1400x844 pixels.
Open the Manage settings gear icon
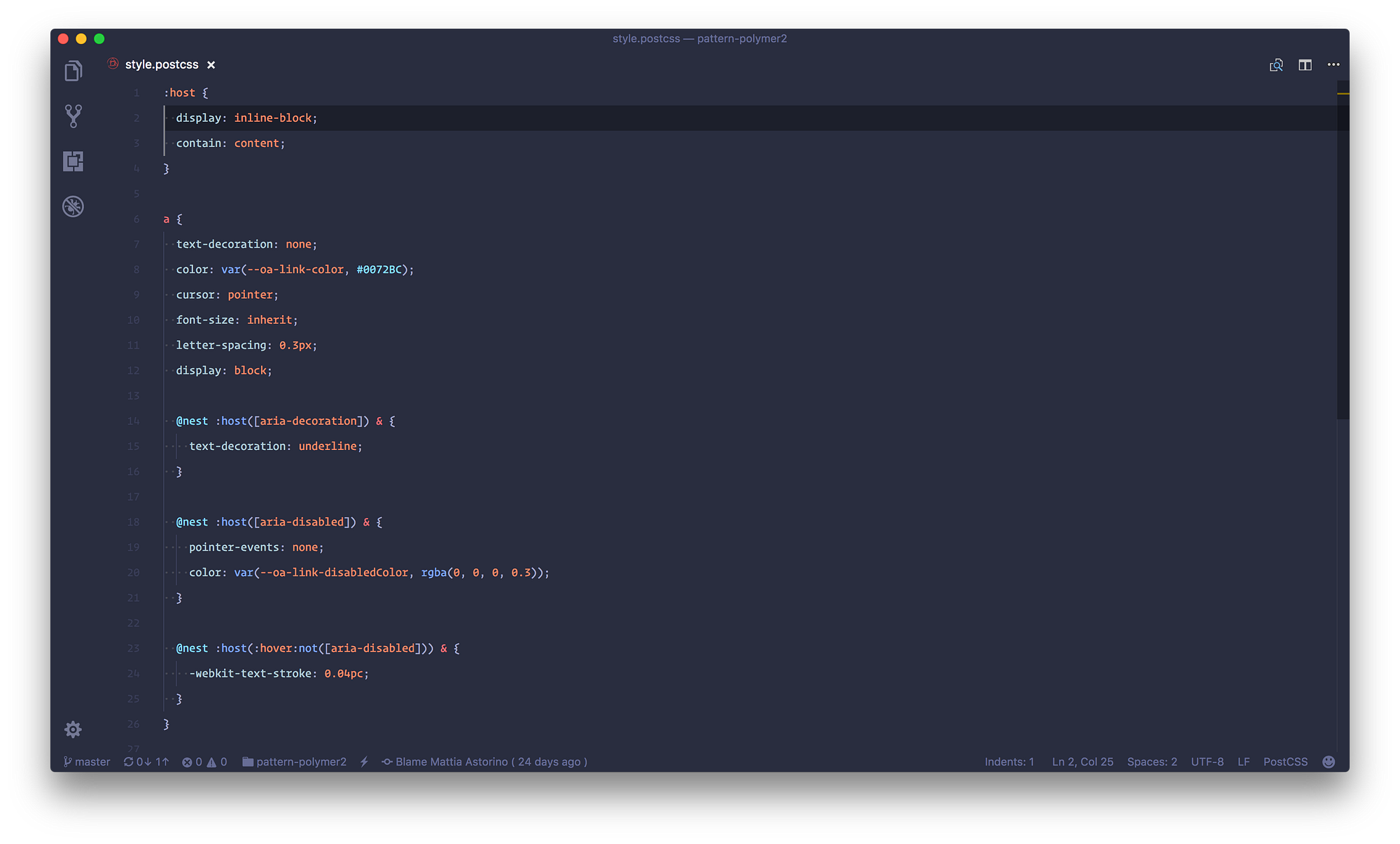[73, 730]
